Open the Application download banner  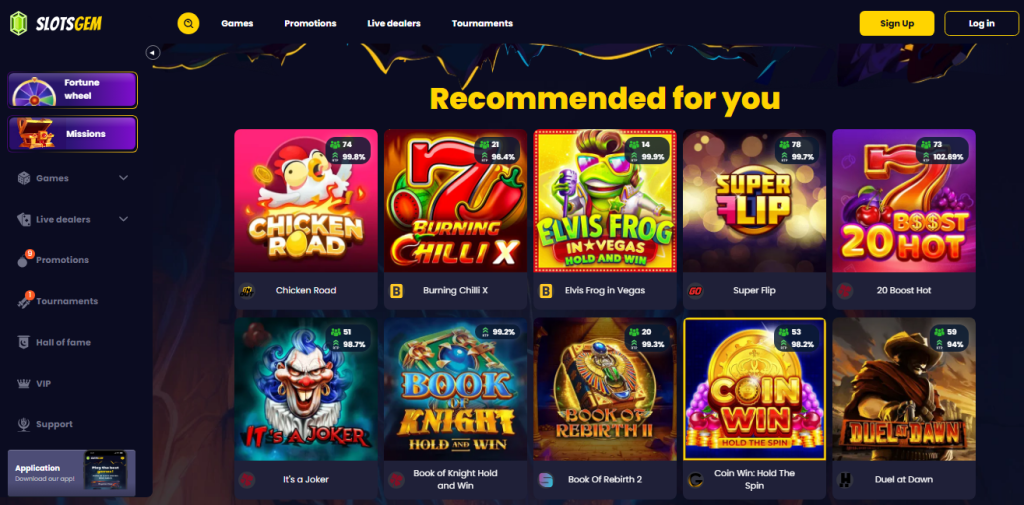(72, 473)
